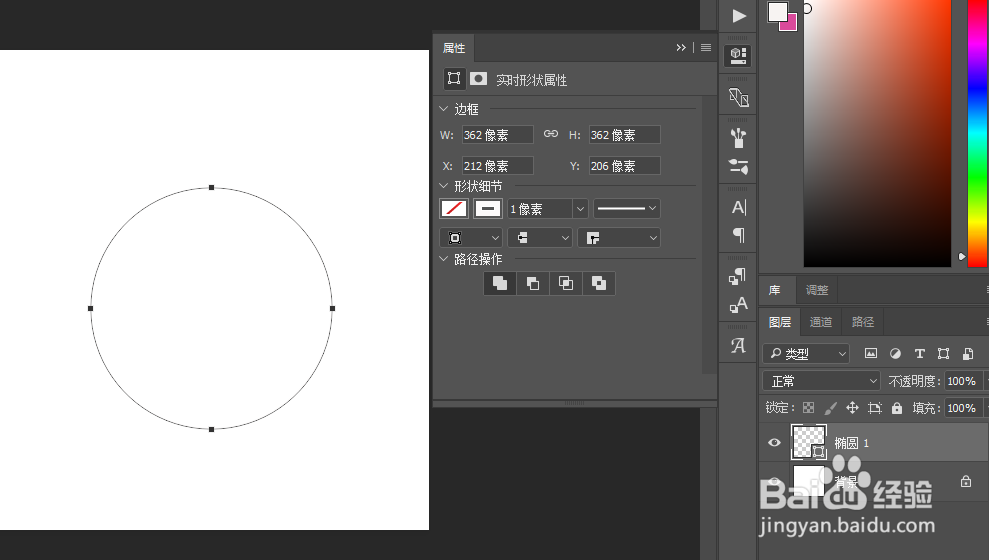Click the Intersect Shape Areas operation

pyautogui.click(x=566, y=283)
